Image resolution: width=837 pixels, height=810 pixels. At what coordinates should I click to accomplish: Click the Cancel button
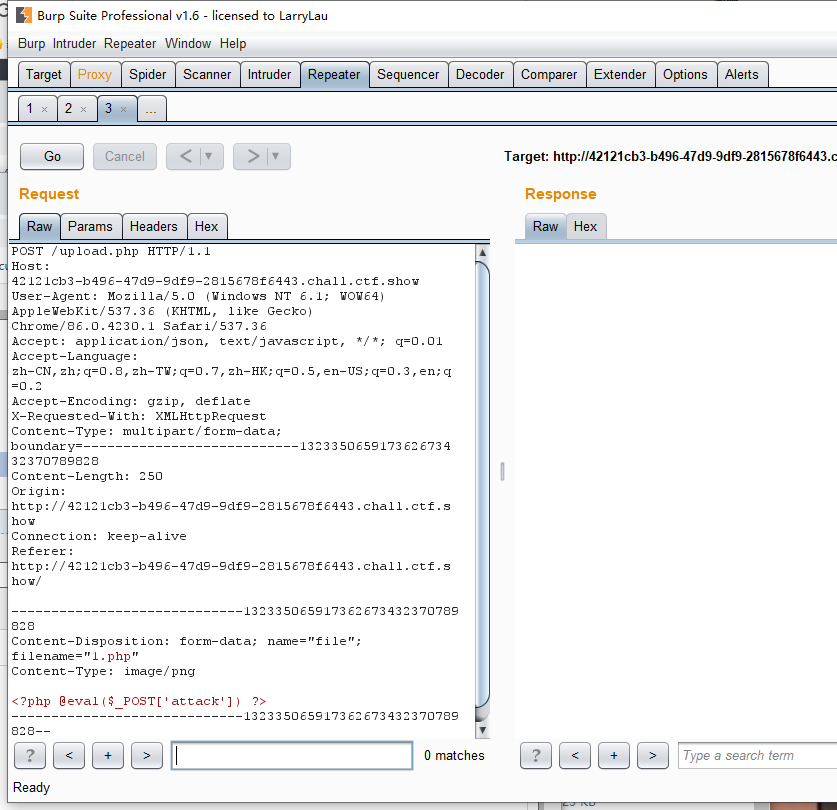point(125,156)
